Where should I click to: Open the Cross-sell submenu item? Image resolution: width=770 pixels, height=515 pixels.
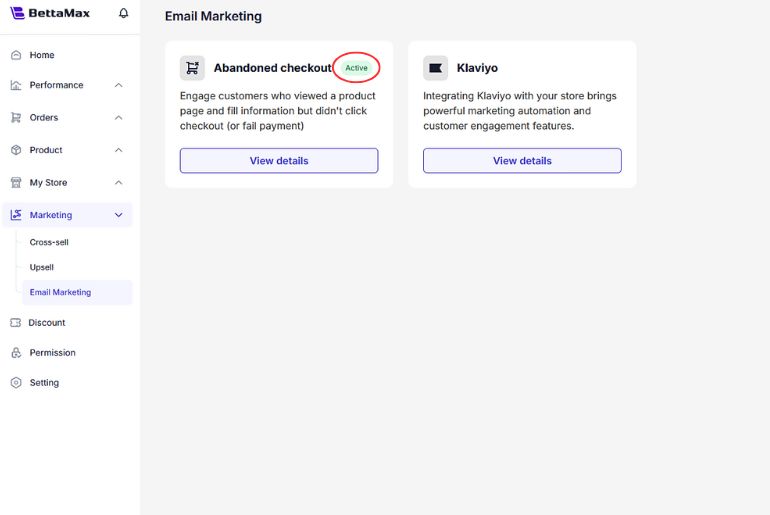pos(49,242)
